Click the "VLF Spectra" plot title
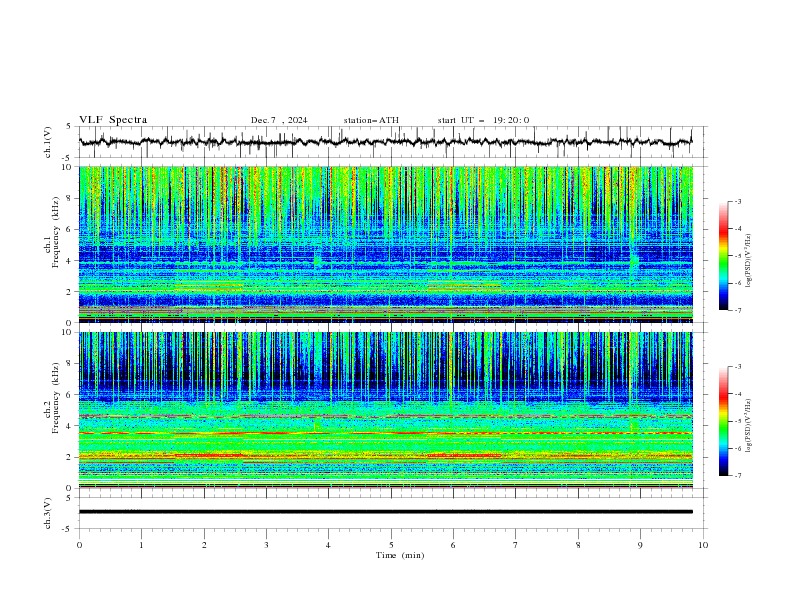792x612 pixels. pos(113,120)
